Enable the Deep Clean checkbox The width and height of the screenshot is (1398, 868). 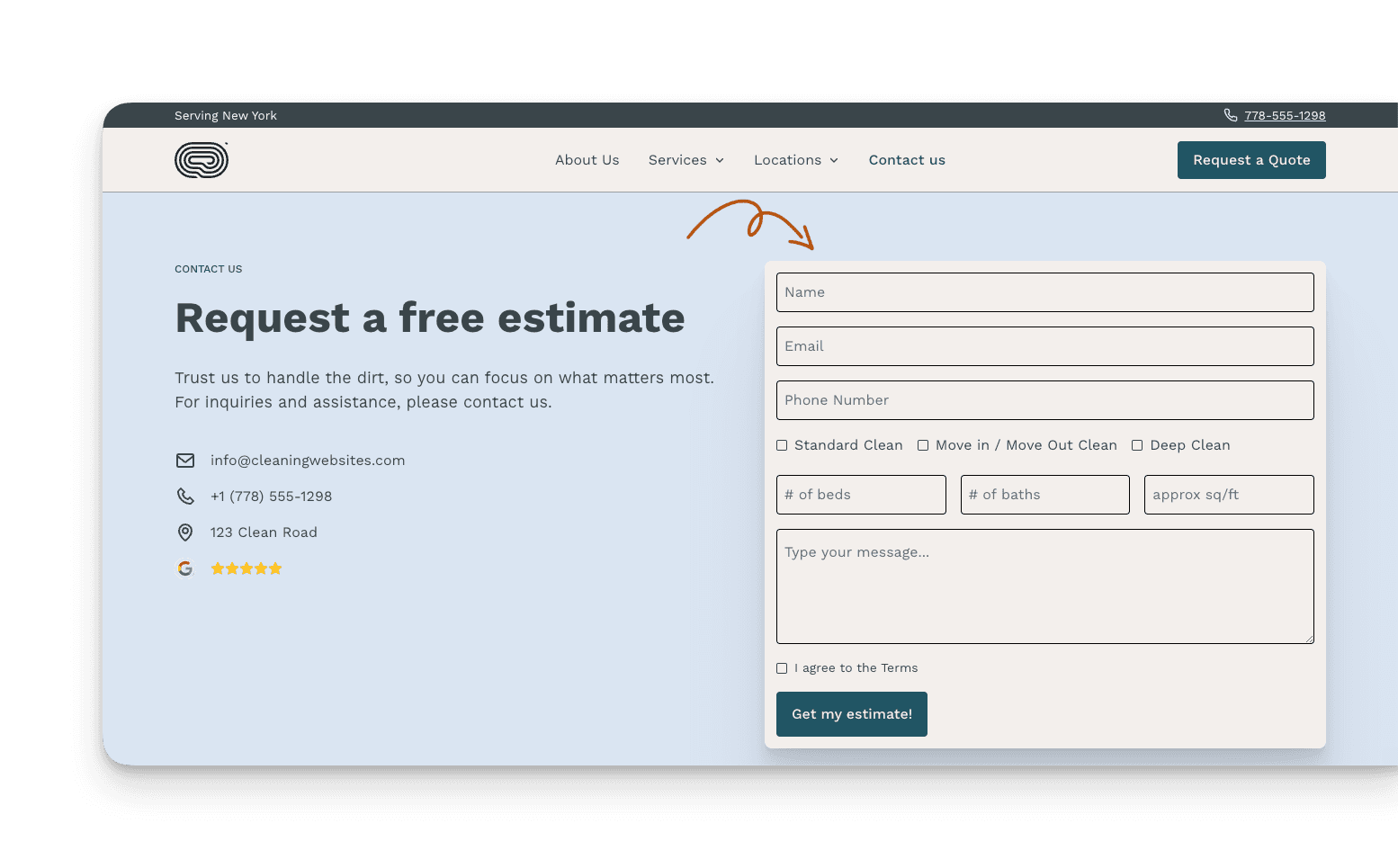pyautogui.click(x=1137, y=445)
